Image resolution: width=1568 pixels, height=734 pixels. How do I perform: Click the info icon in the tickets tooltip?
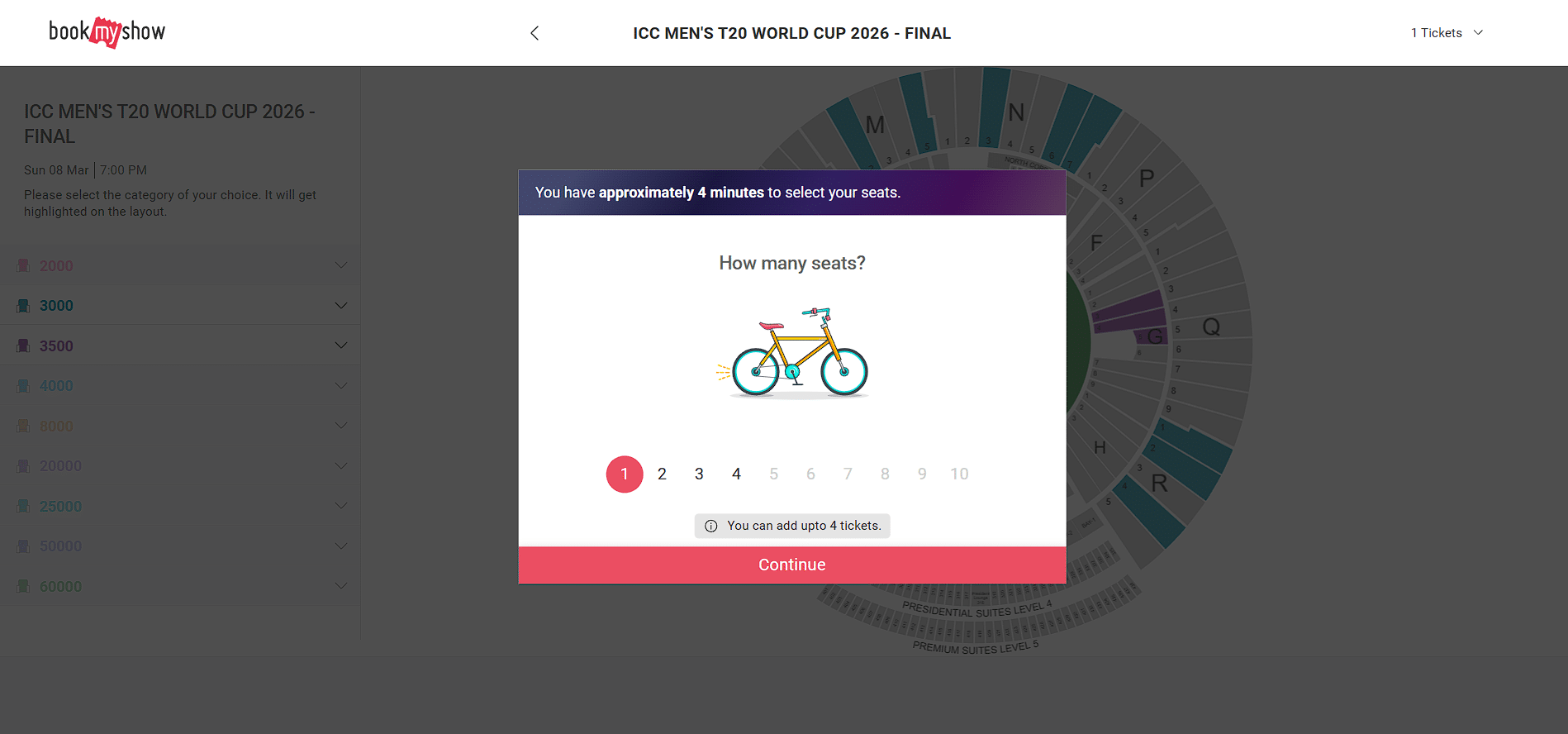(711, 526)
